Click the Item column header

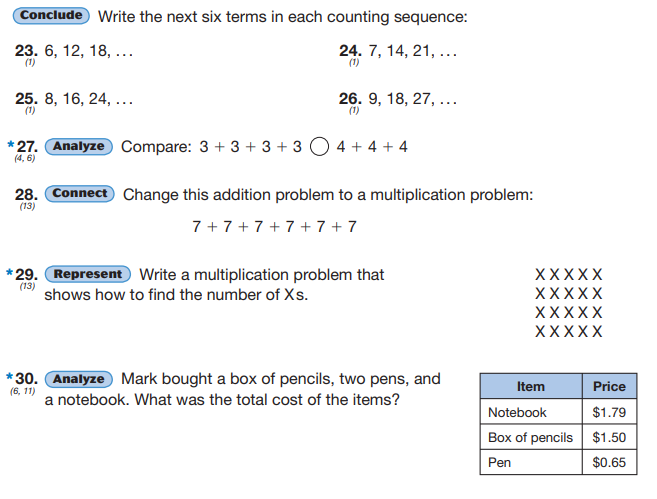click(x=530, y=386)
